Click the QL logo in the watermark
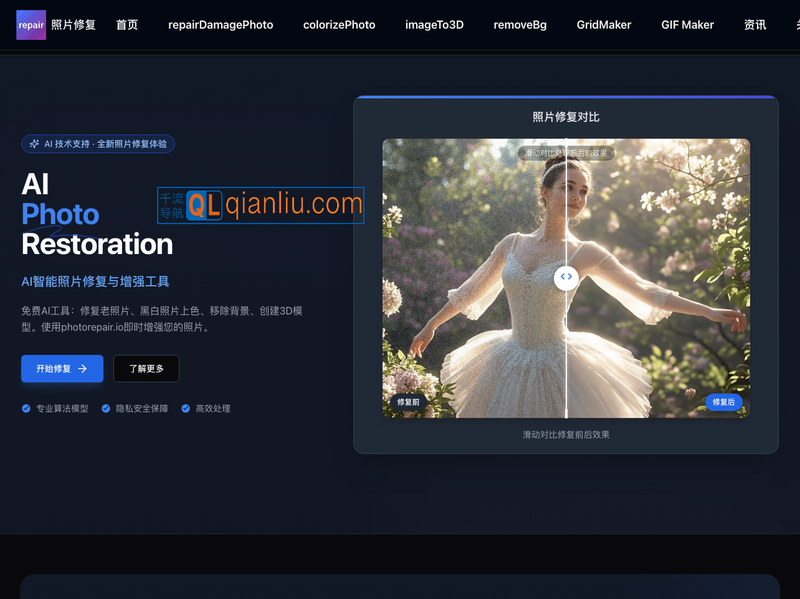 tap(203, 206)
